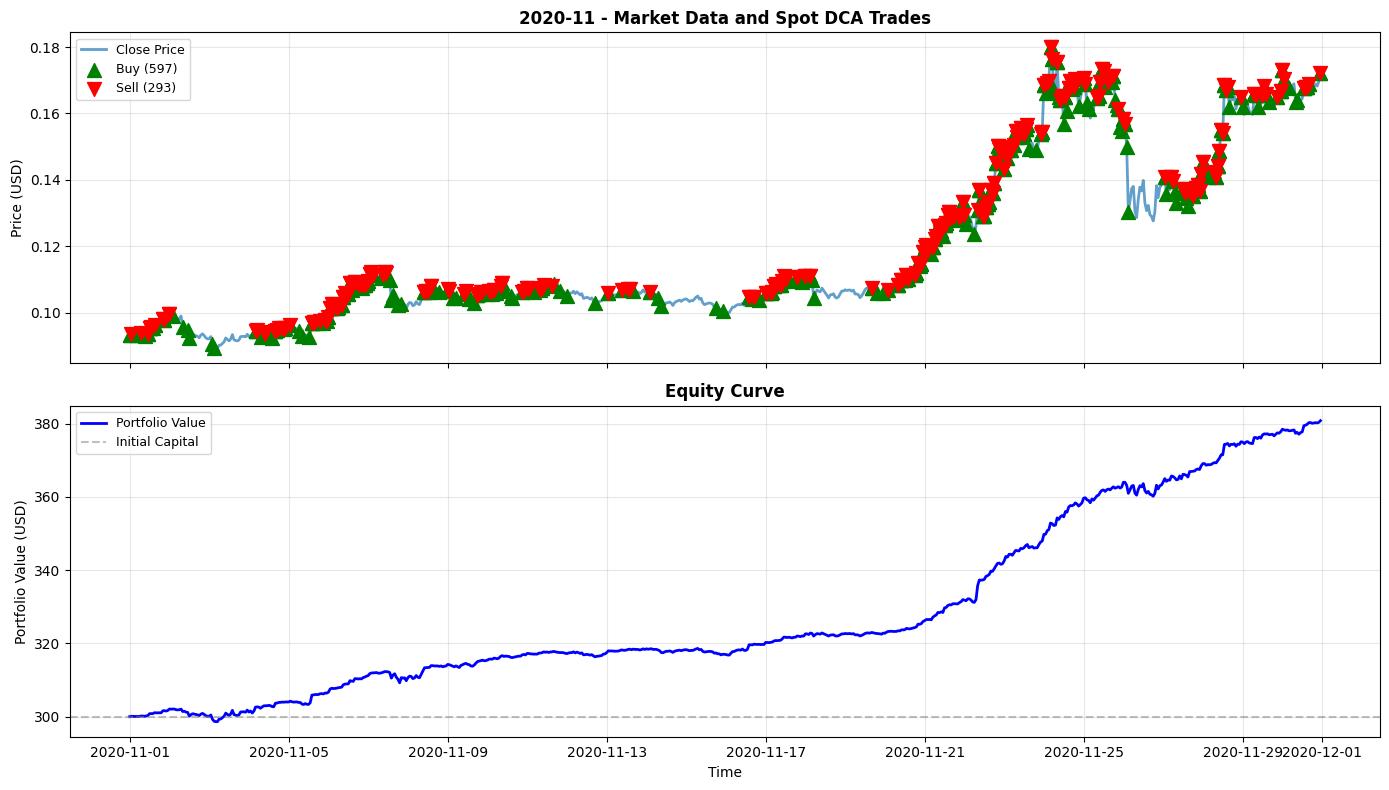Click the Close Price line sample in the legend
Image resolution: width=1389 pixels, height=790 pixels.
tap(94, 49)
